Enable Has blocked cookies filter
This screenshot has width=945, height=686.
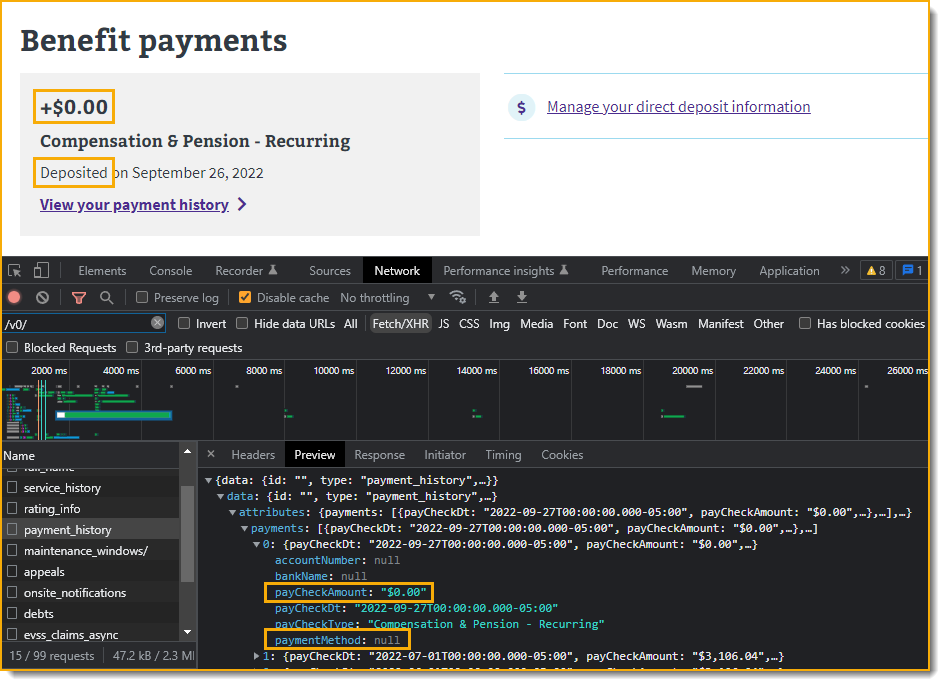point(805,324)
